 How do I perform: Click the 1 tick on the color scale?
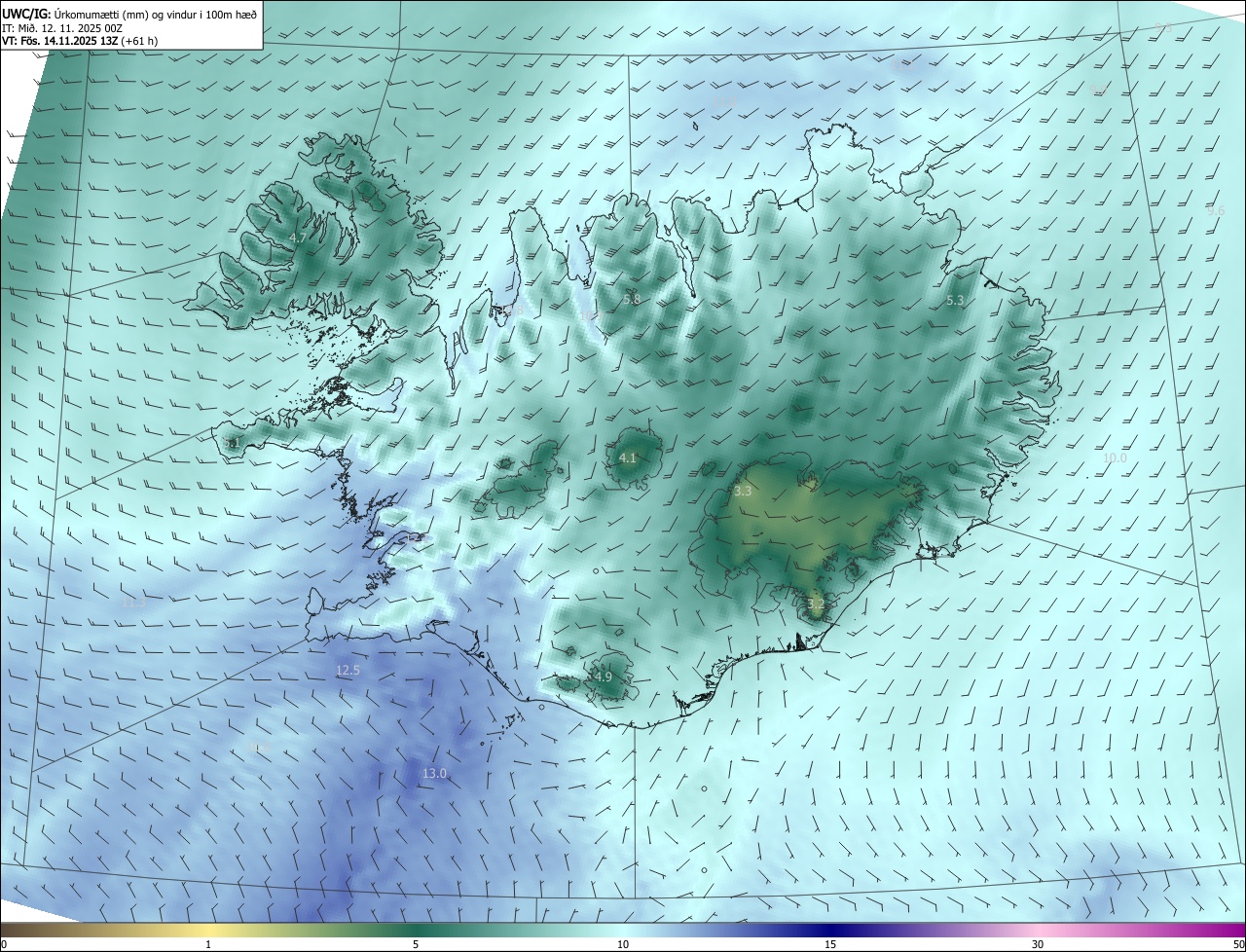(x=208, y=944)
